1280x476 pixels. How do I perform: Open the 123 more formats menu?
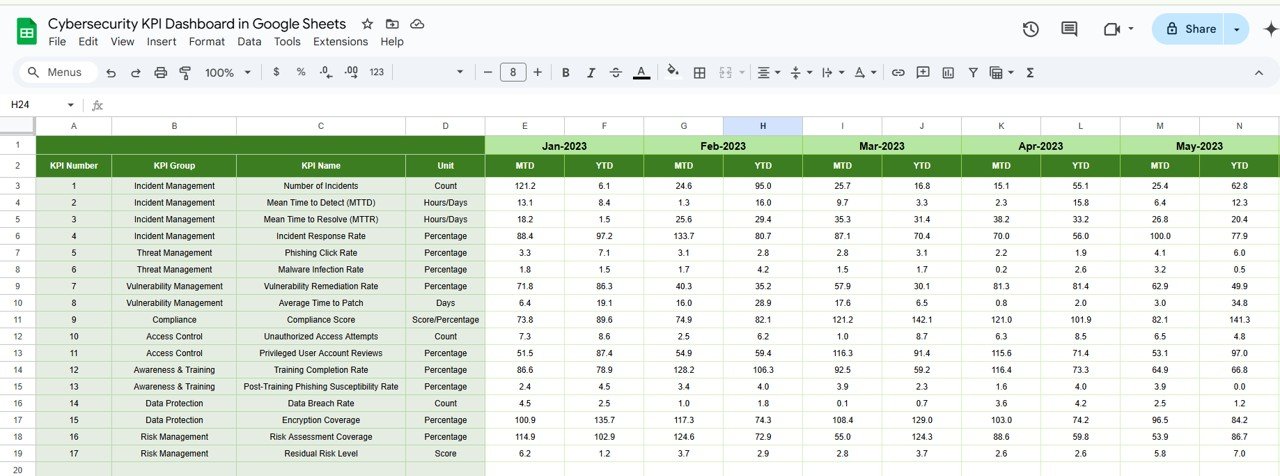click(x=377, y=72)
